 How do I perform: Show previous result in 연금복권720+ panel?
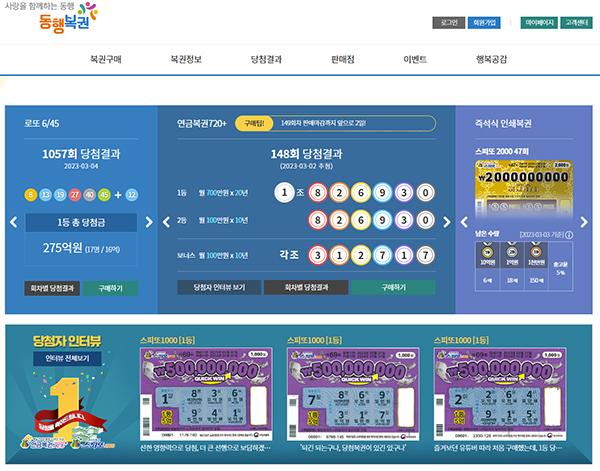pyautogui.click(x=166, y=222)
